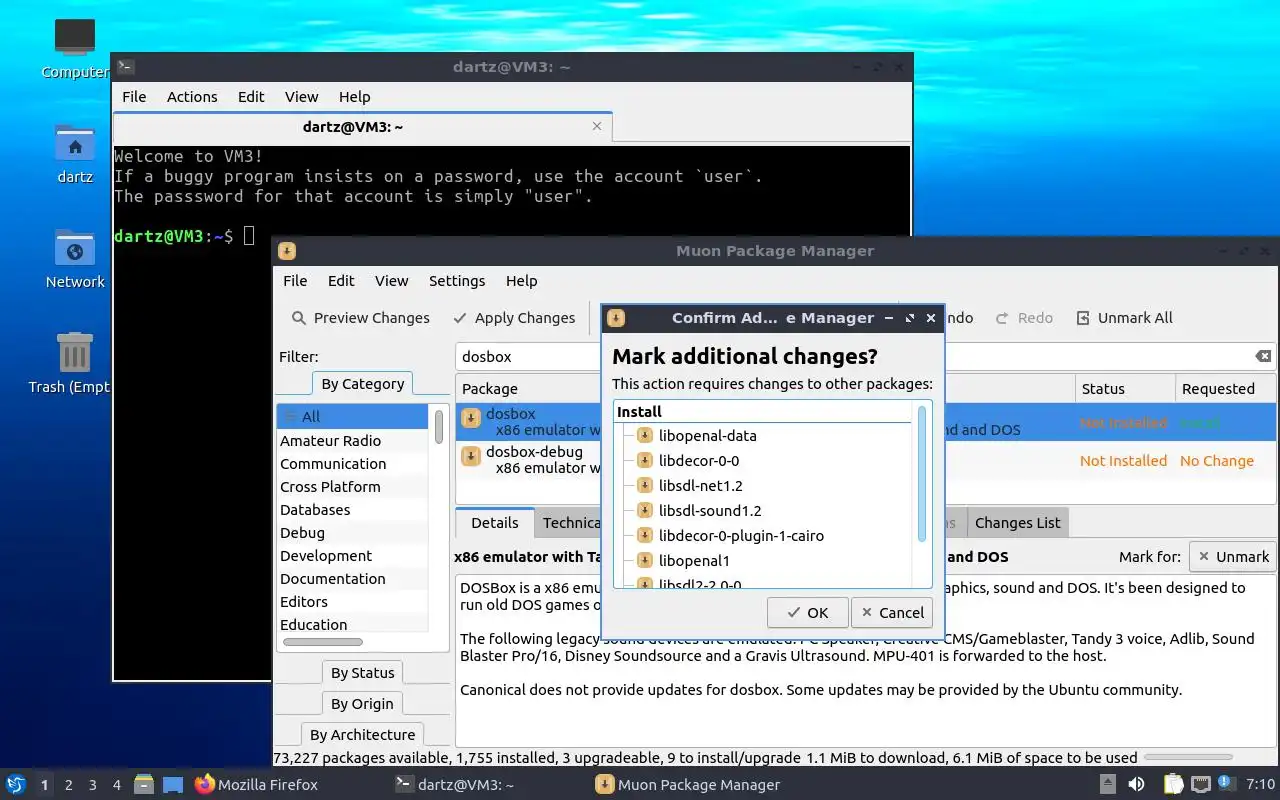Select libopenal-data in the Install list
Viewport: 1280px width, 800px height.
(x=707, y=436)
